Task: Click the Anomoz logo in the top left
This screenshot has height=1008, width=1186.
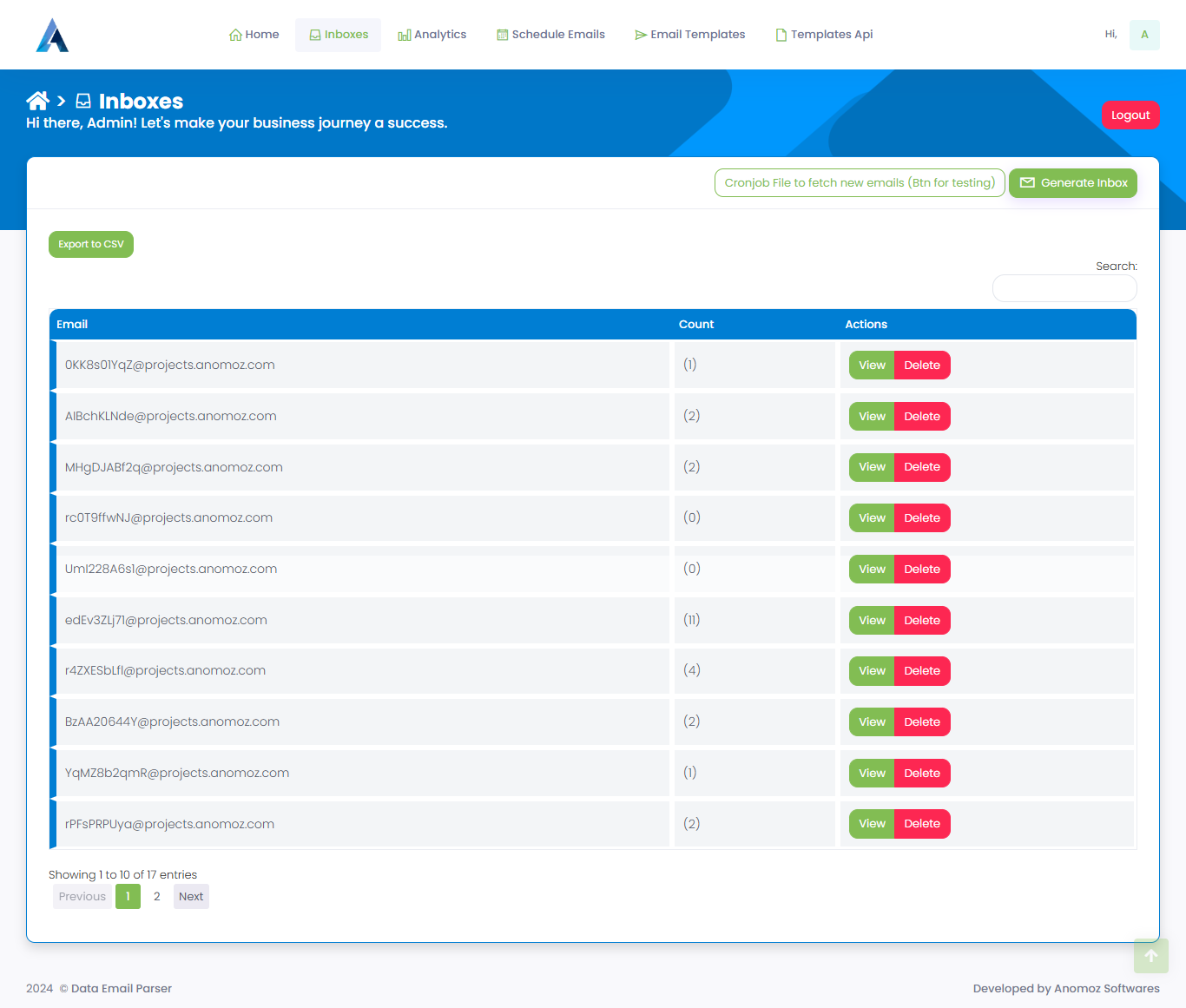Action: click(x=52, y=35)
